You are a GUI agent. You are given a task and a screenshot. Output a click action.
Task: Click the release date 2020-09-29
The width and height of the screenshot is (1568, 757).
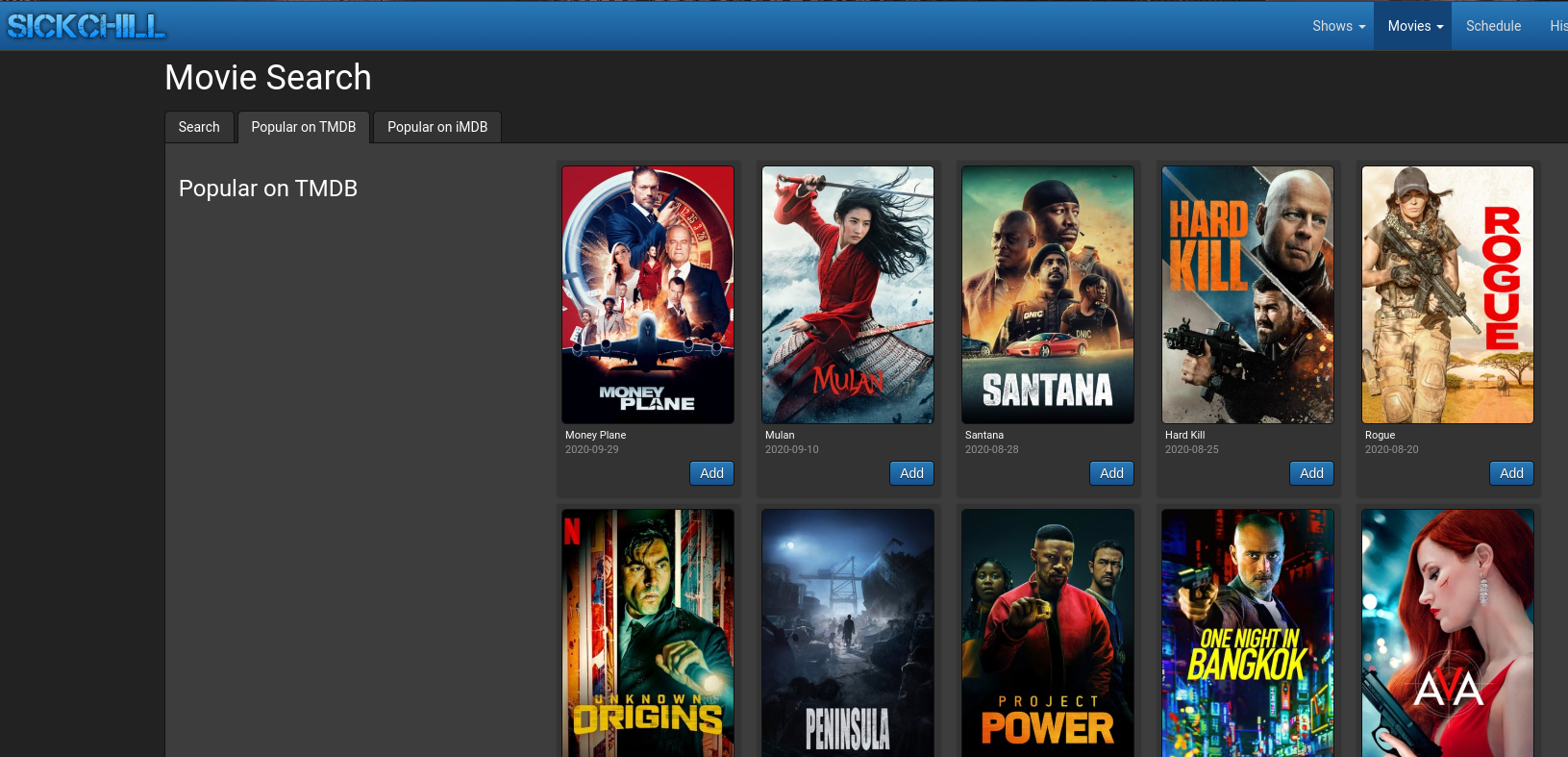tap(592, 449)
